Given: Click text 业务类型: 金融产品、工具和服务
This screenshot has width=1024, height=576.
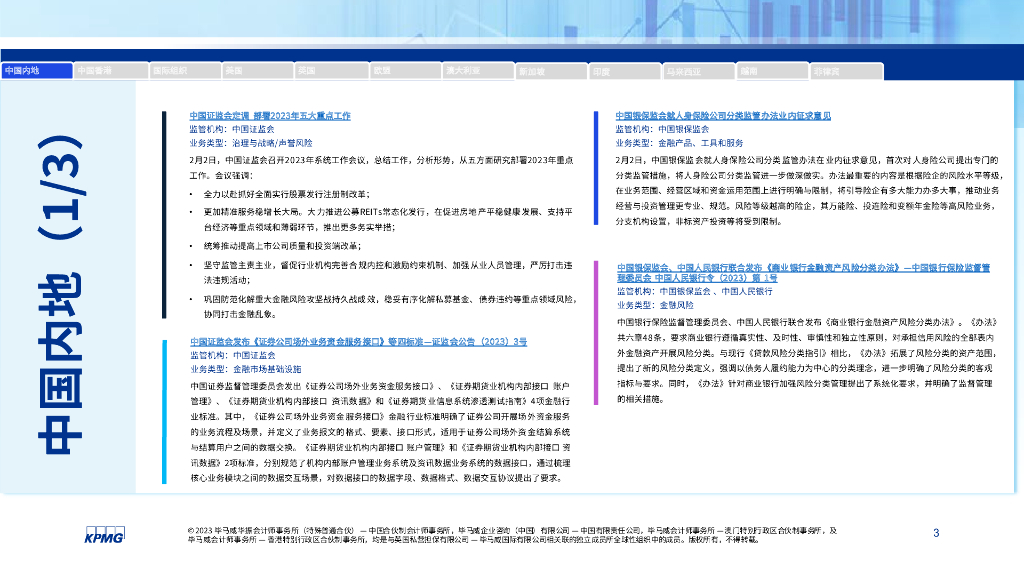Looking at the screenshot, I should [x=679, y=143].
